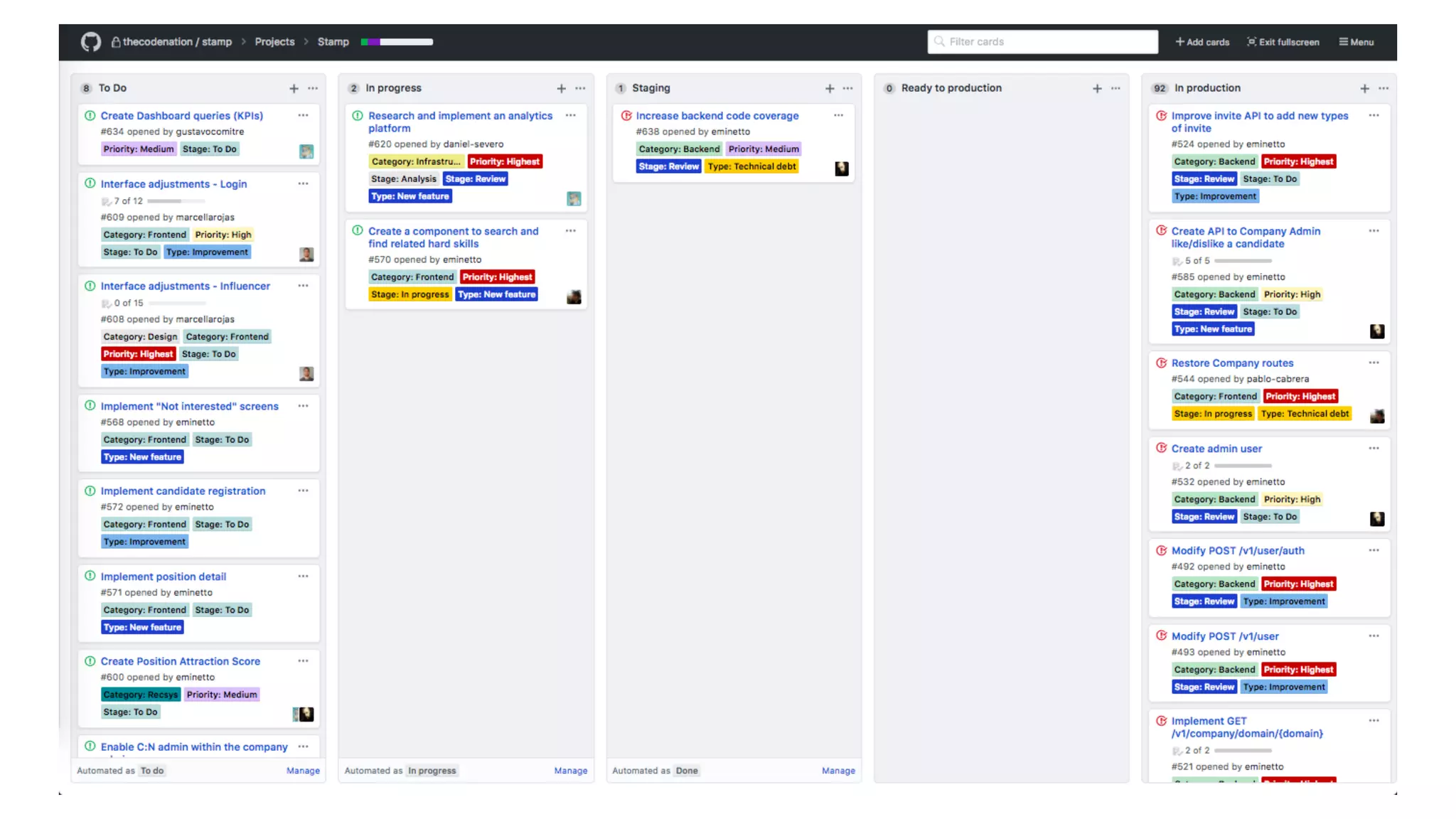Click the open issue icon on Create Dashboard queries
Screen dimensions: 1456x819
tap(90, 115)
